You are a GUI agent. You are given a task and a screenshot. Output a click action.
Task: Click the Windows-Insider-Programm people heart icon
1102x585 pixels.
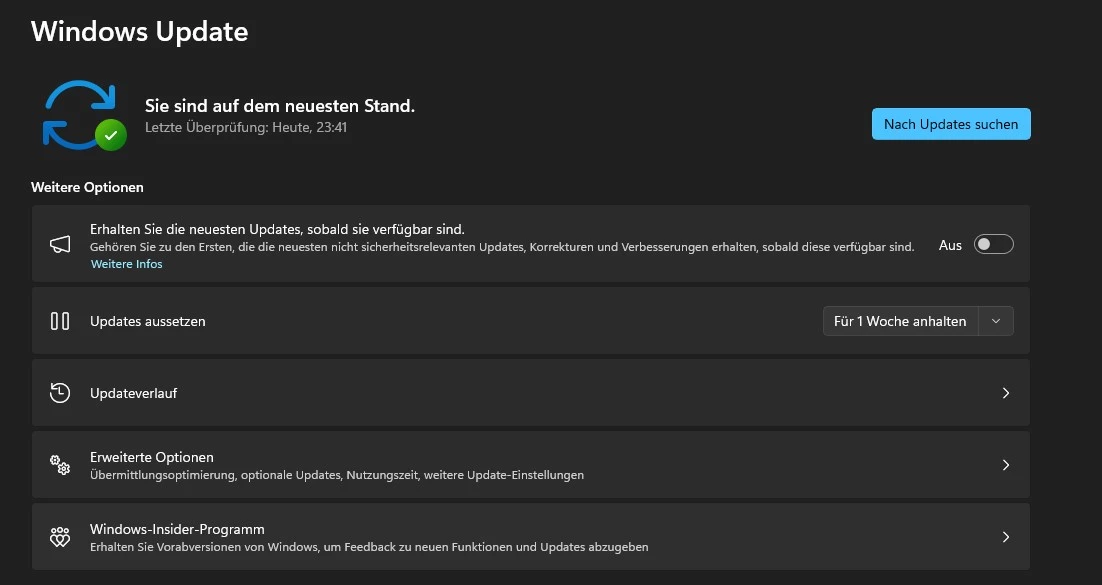click(60, 537)
